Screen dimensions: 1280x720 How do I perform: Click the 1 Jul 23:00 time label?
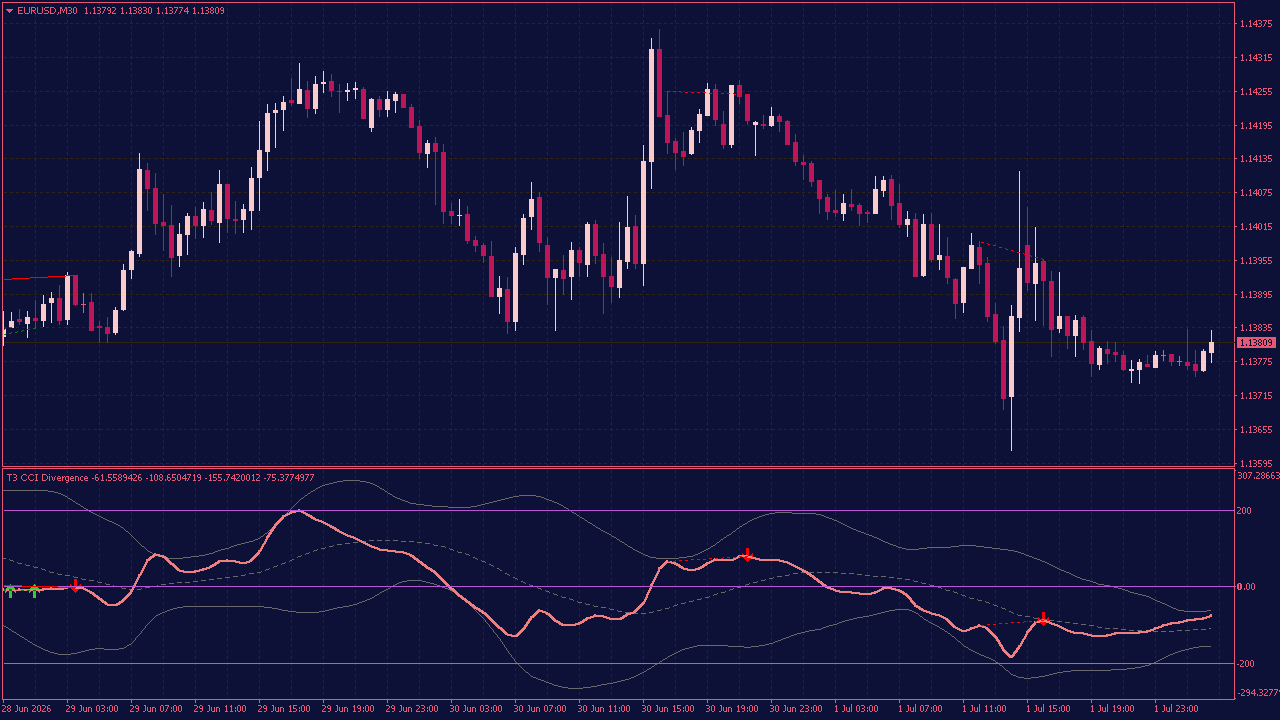pos(1177,708)
